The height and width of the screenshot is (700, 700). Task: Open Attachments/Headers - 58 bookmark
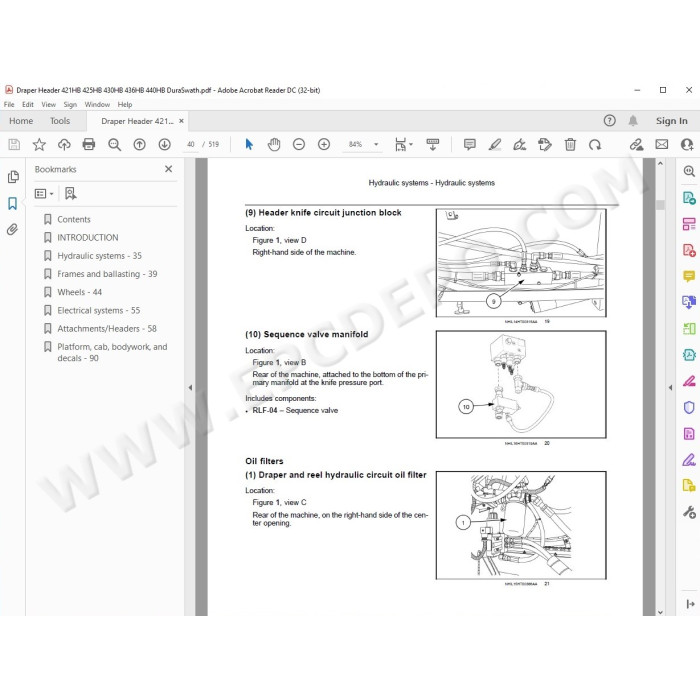(x=107, y=329)
